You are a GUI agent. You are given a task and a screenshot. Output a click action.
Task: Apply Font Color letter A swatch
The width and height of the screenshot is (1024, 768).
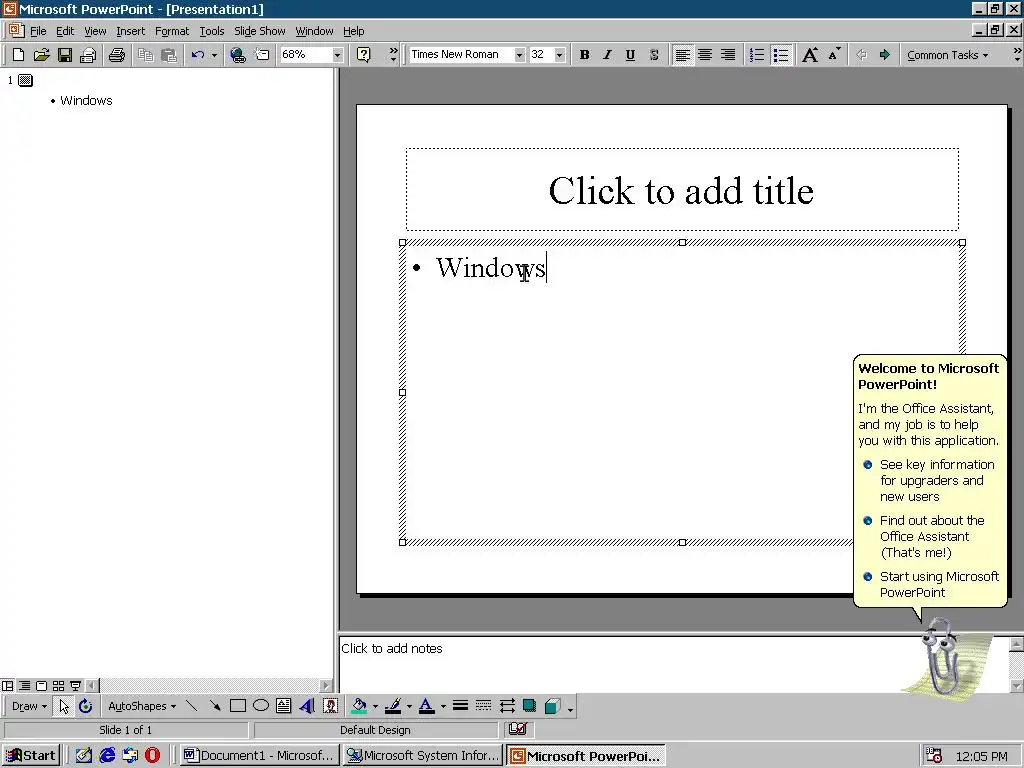click(426, 706)
